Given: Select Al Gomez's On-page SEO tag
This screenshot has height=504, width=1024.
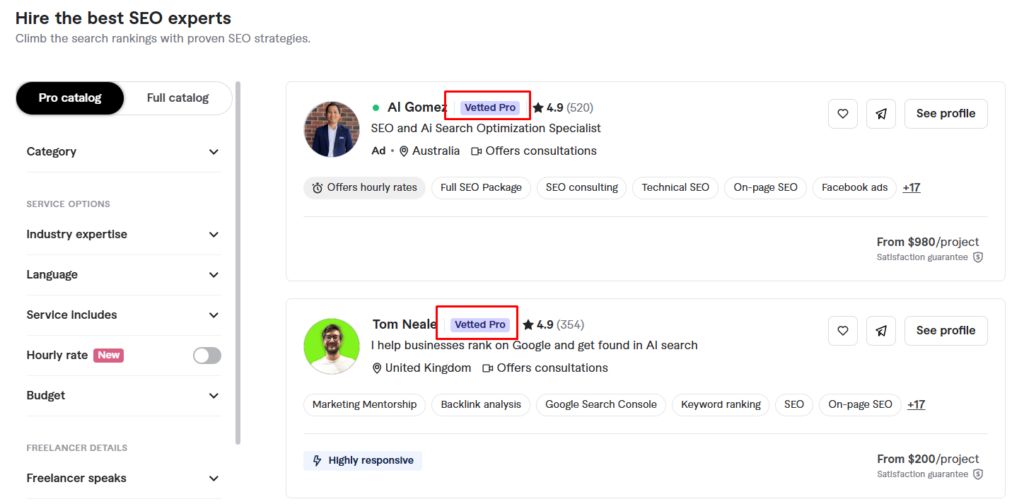Looking at the screenshot, I should [x=765, y=188].
